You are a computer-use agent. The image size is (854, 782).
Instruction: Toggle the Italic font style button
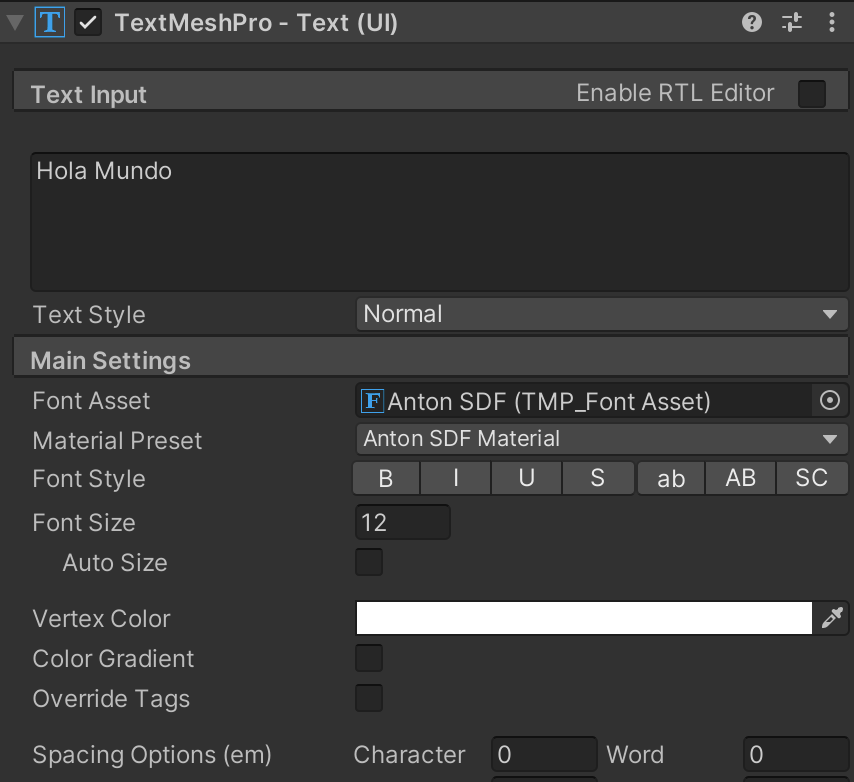click(x=456, y=479)
